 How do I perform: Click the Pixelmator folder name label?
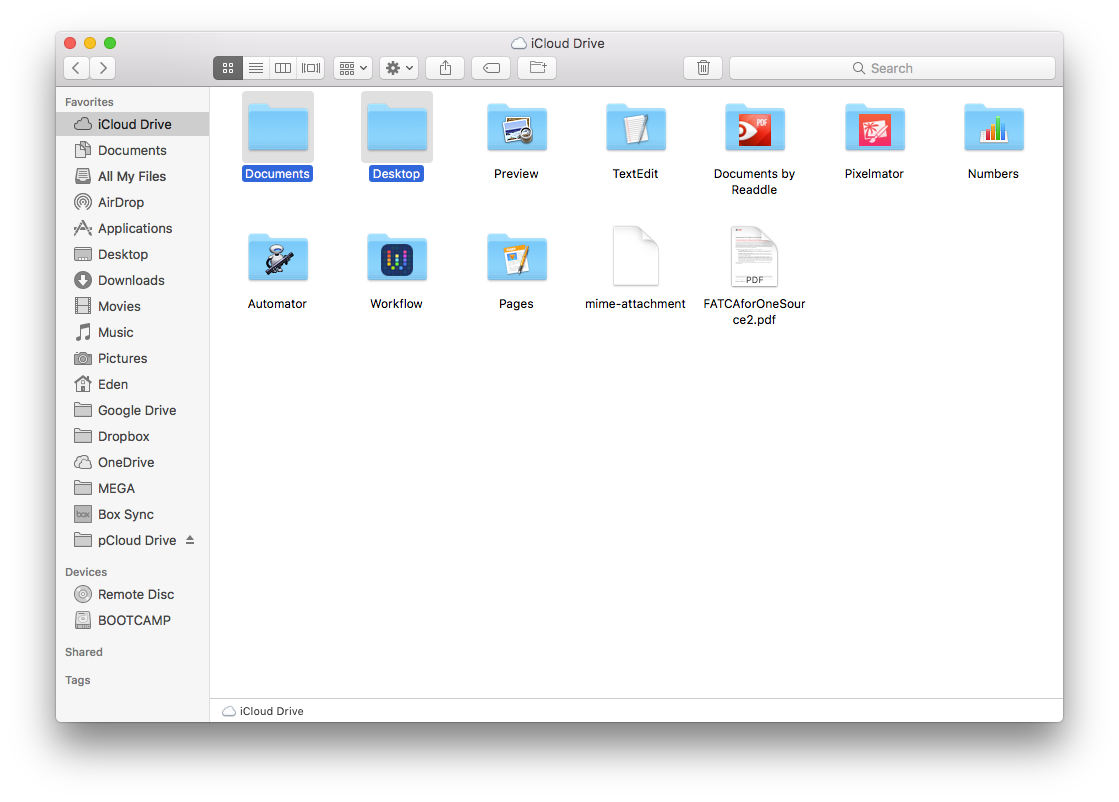coord(874,173)
